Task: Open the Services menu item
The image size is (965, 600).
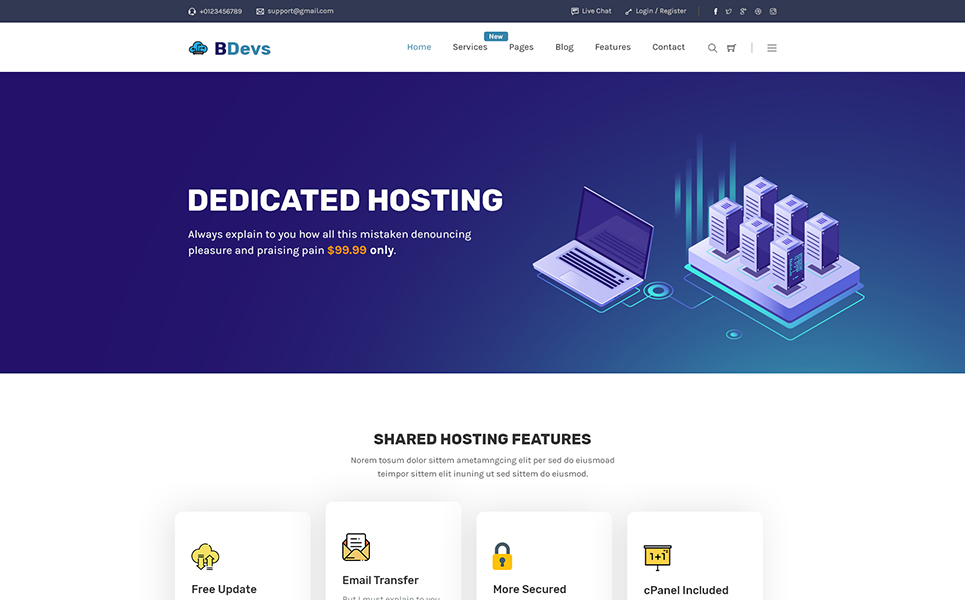Action: pos(470,47)
